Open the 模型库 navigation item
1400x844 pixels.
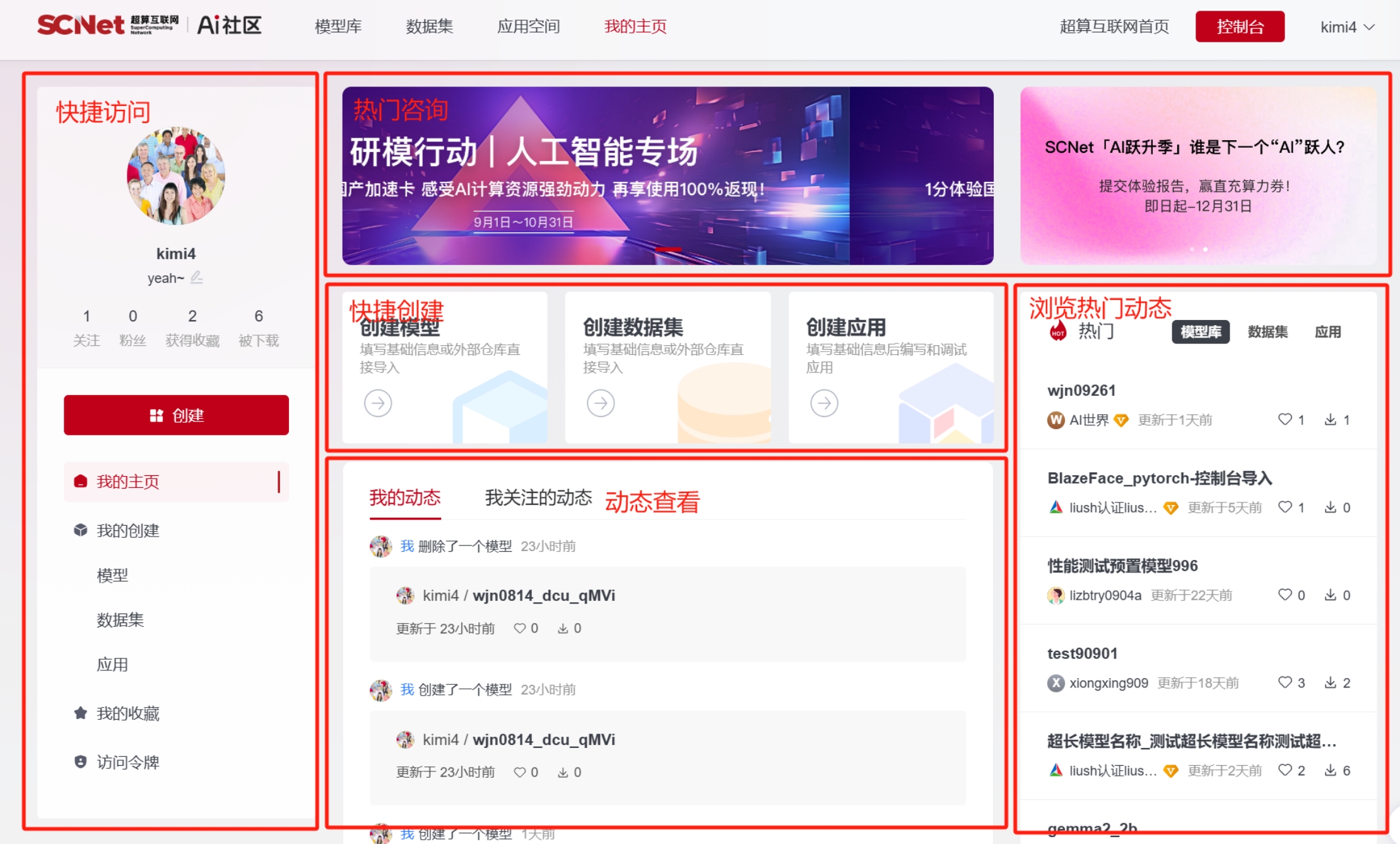point(338,27)
